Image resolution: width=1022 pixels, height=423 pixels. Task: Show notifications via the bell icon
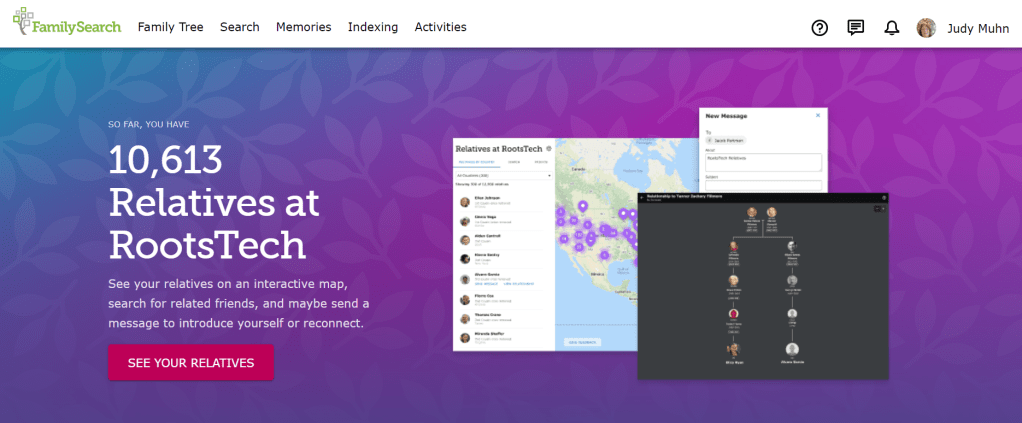click(892, 27)
